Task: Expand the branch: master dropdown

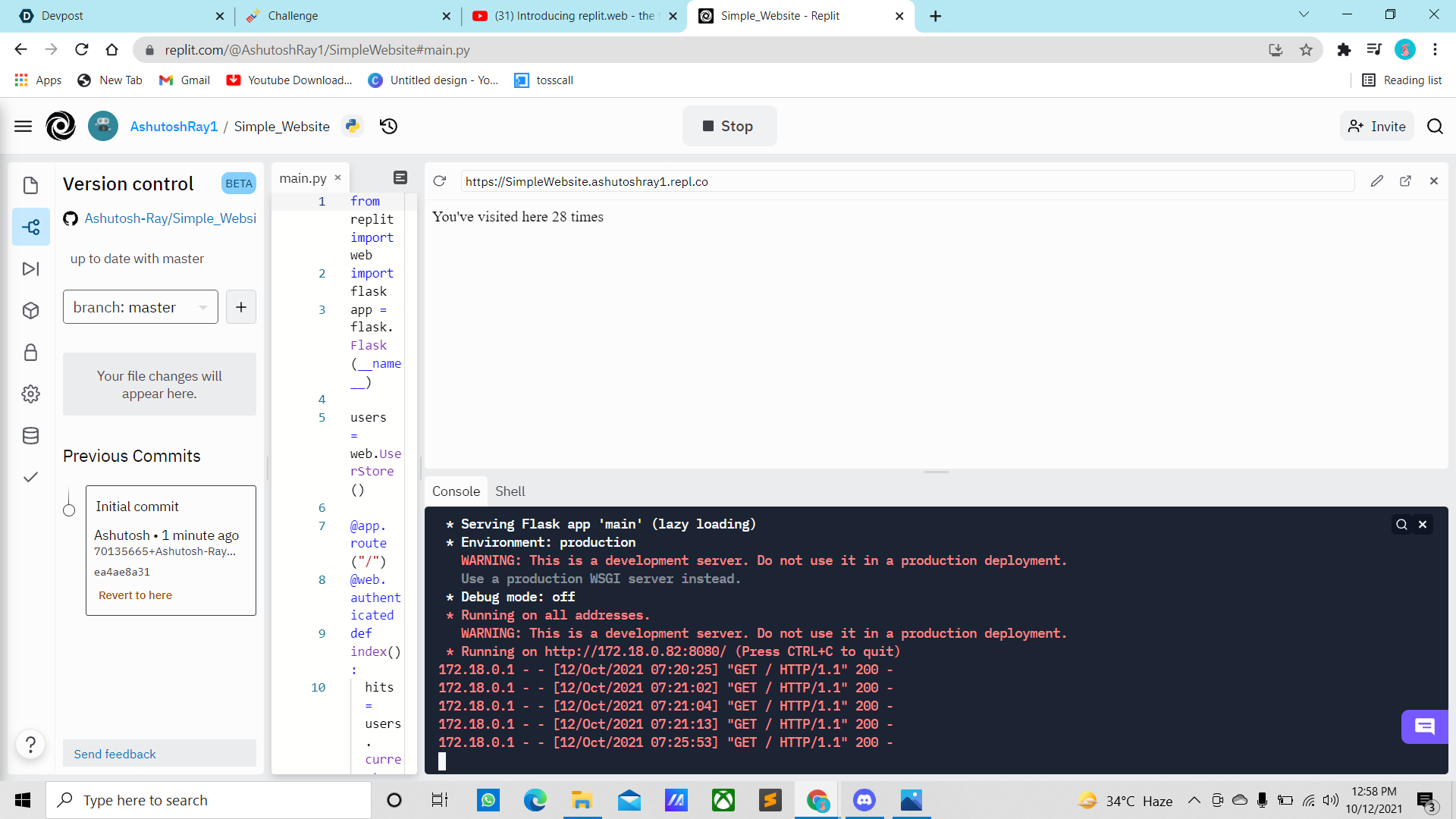Action: coord(140,307)
